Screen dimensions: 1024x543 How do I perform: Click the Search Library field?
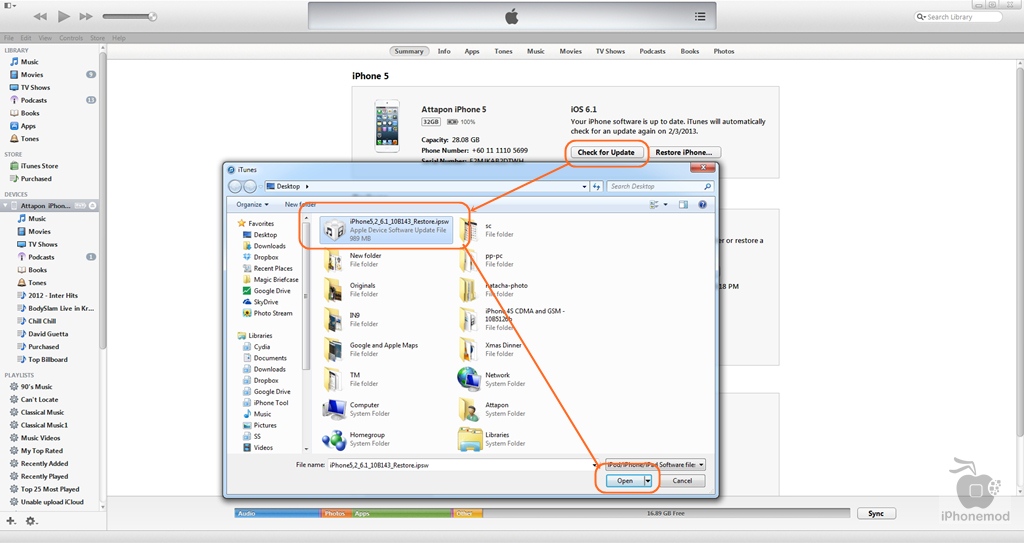coord(958,17)
